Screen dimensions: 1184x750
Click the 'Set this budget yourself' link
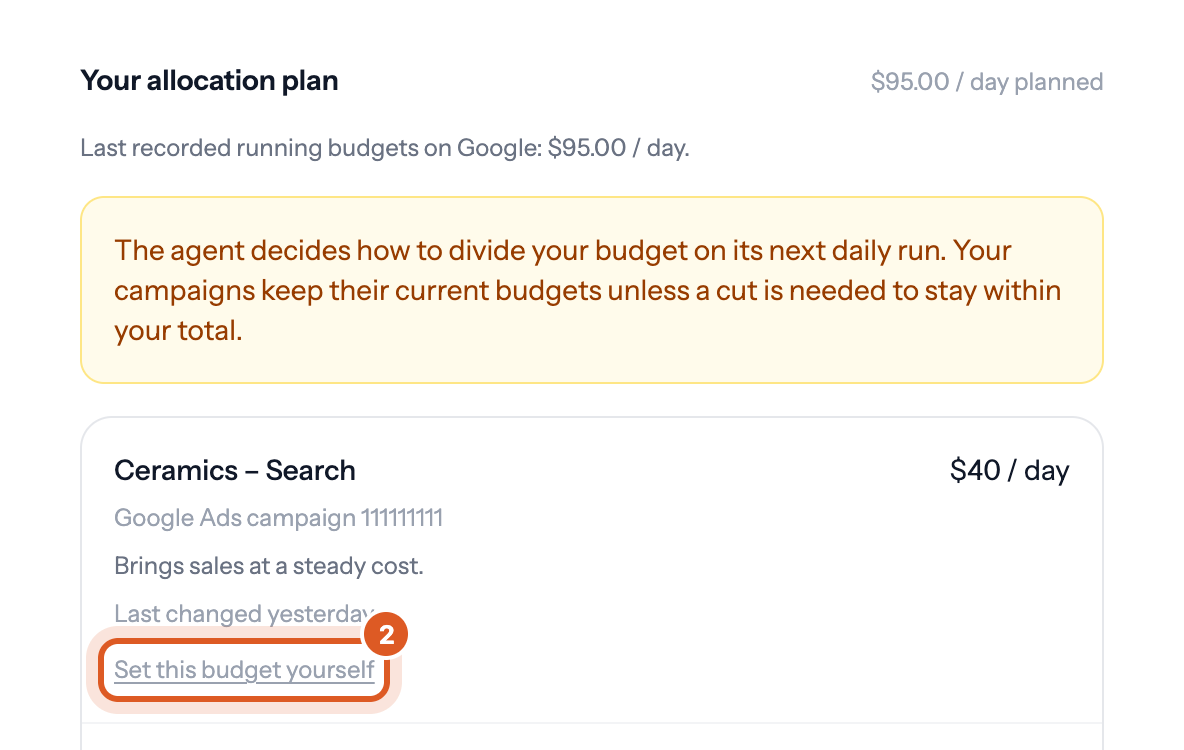[244, 669]
